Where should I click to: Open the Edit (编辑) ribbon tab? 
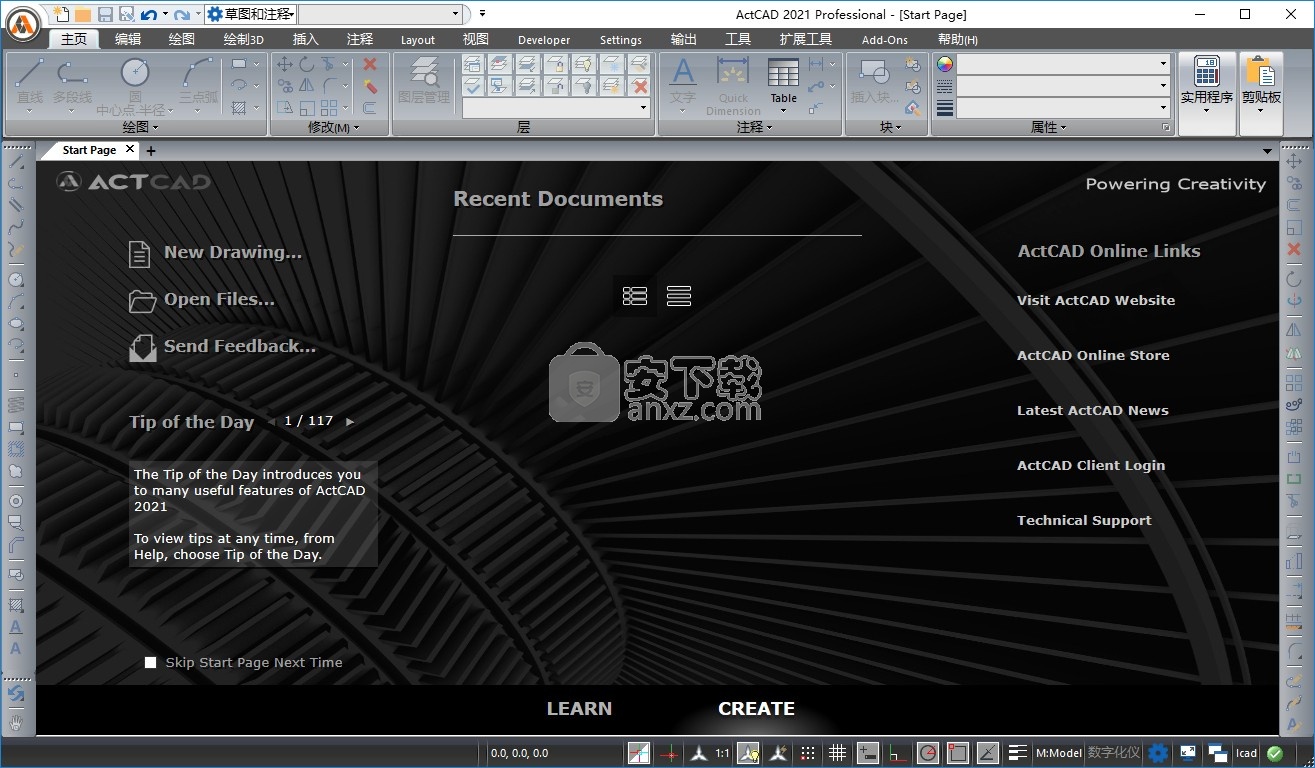click(128, 39)
